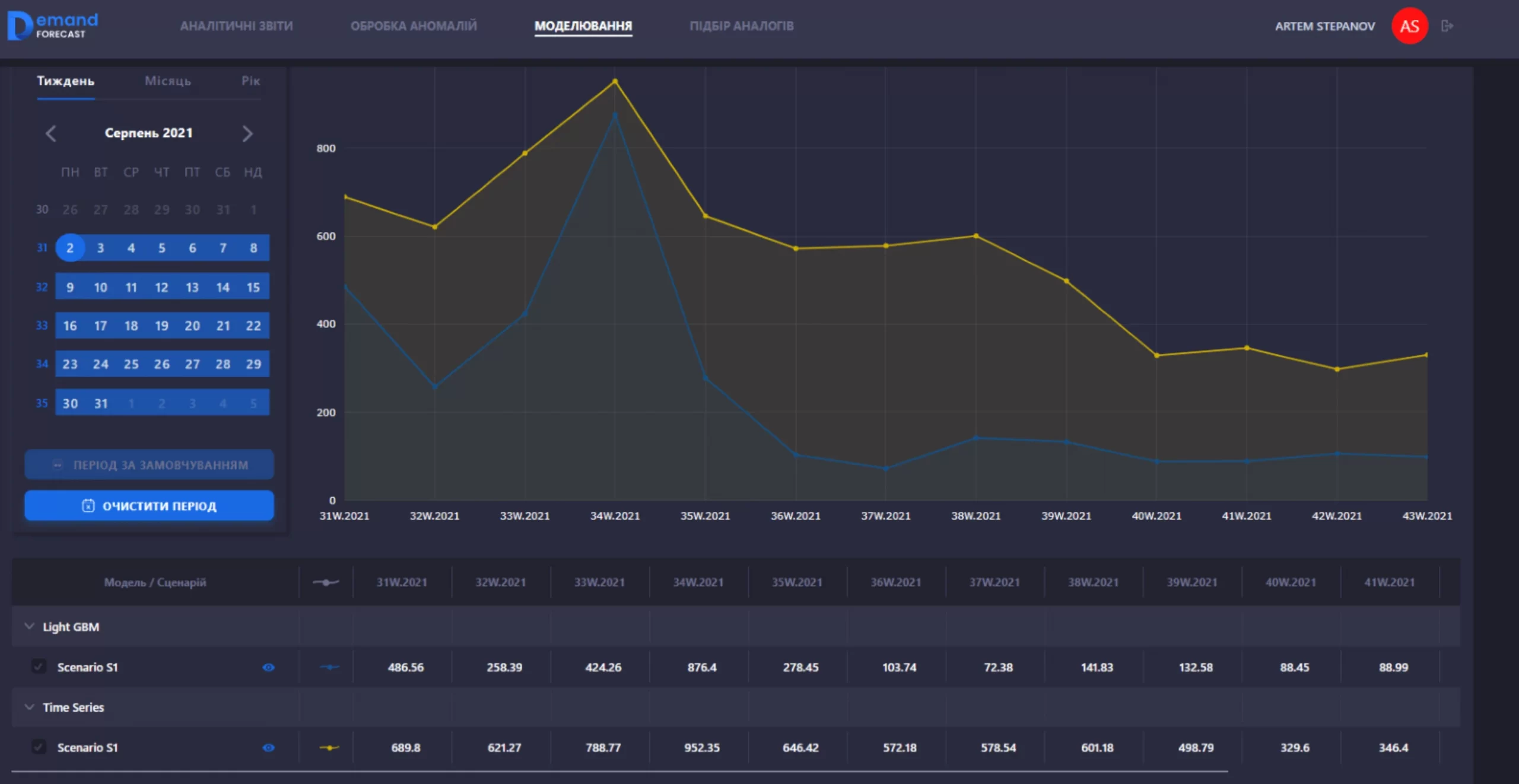Select August 18 in the calendar
Image resolution: width=1519 pixels, height=784 pixels.
(x=131, y=326)
